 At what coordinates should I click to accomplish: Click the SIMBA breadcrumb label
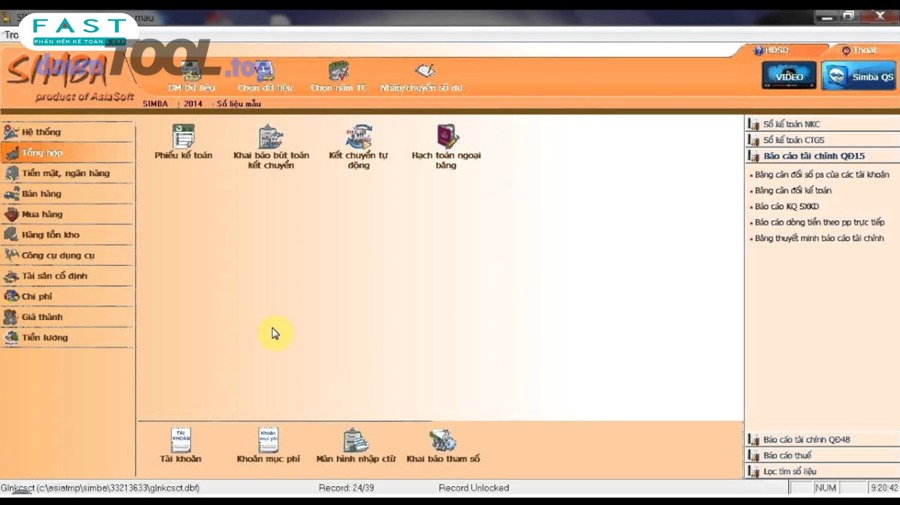[155, 104]
